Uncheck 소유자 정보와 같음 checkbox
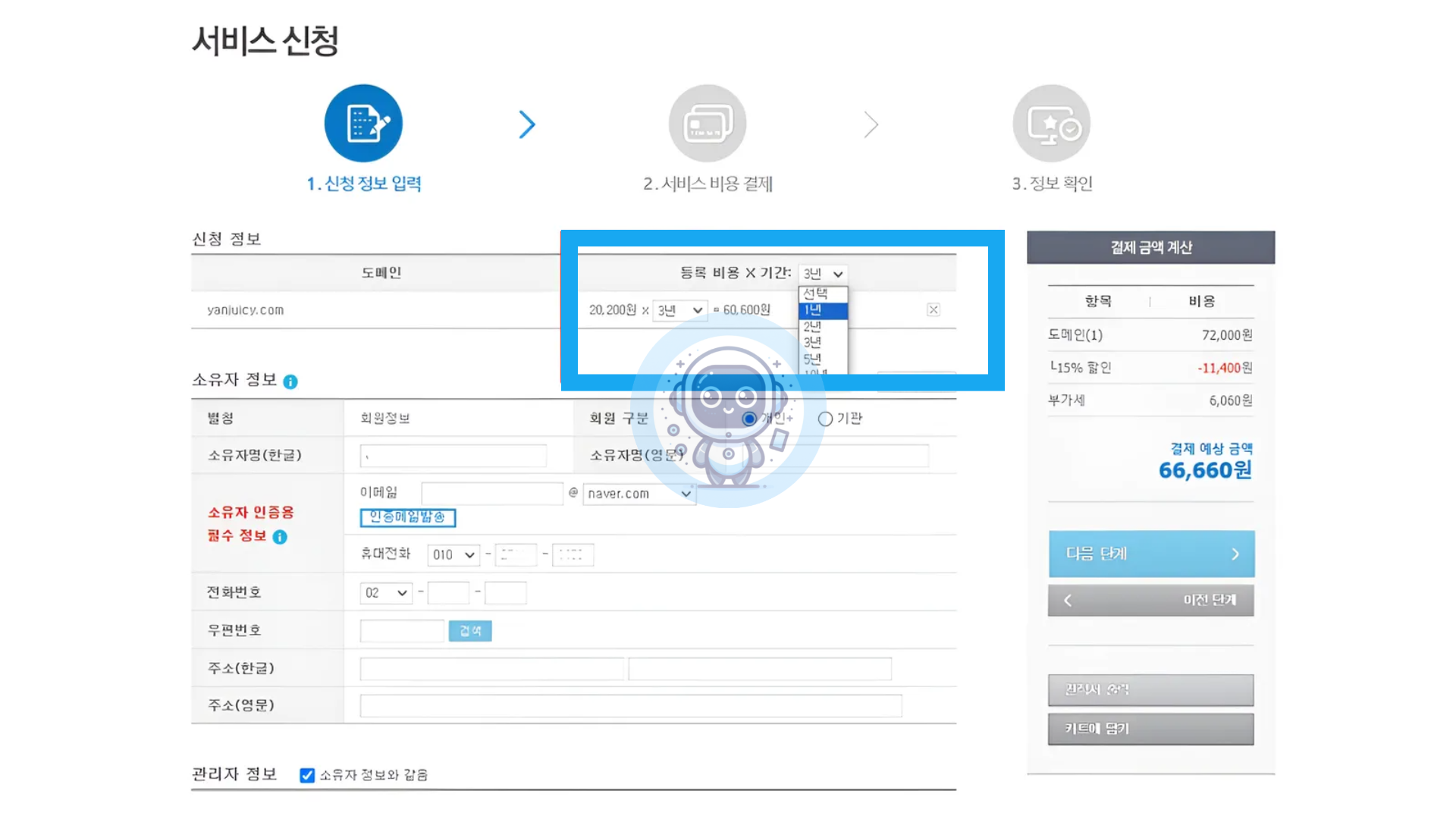Viewport: 1456px width, 819px height. tap(307, 775)
